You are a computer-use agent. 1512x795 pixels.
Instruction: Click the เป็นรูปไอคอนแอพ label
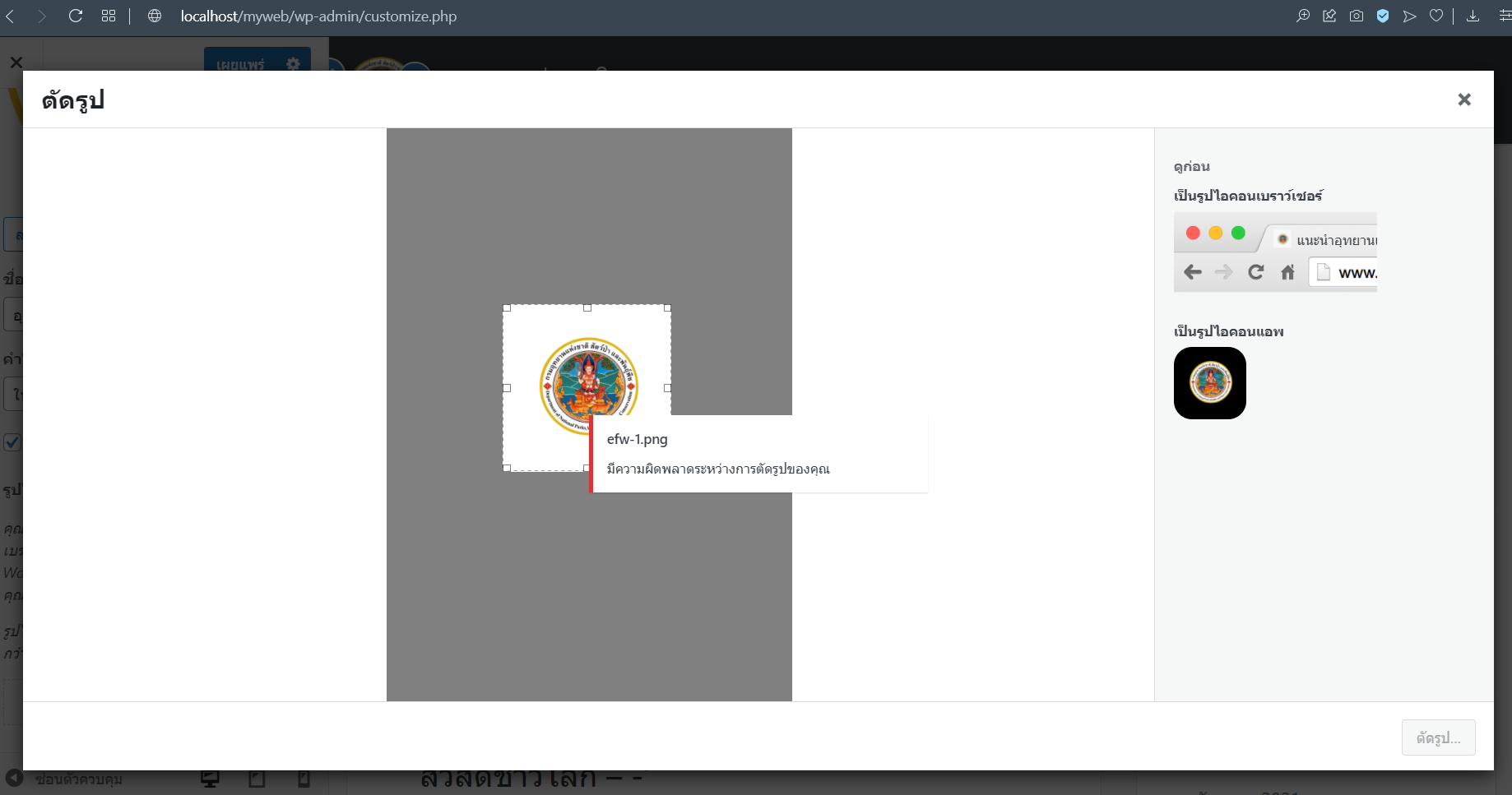click(1229, 331)
